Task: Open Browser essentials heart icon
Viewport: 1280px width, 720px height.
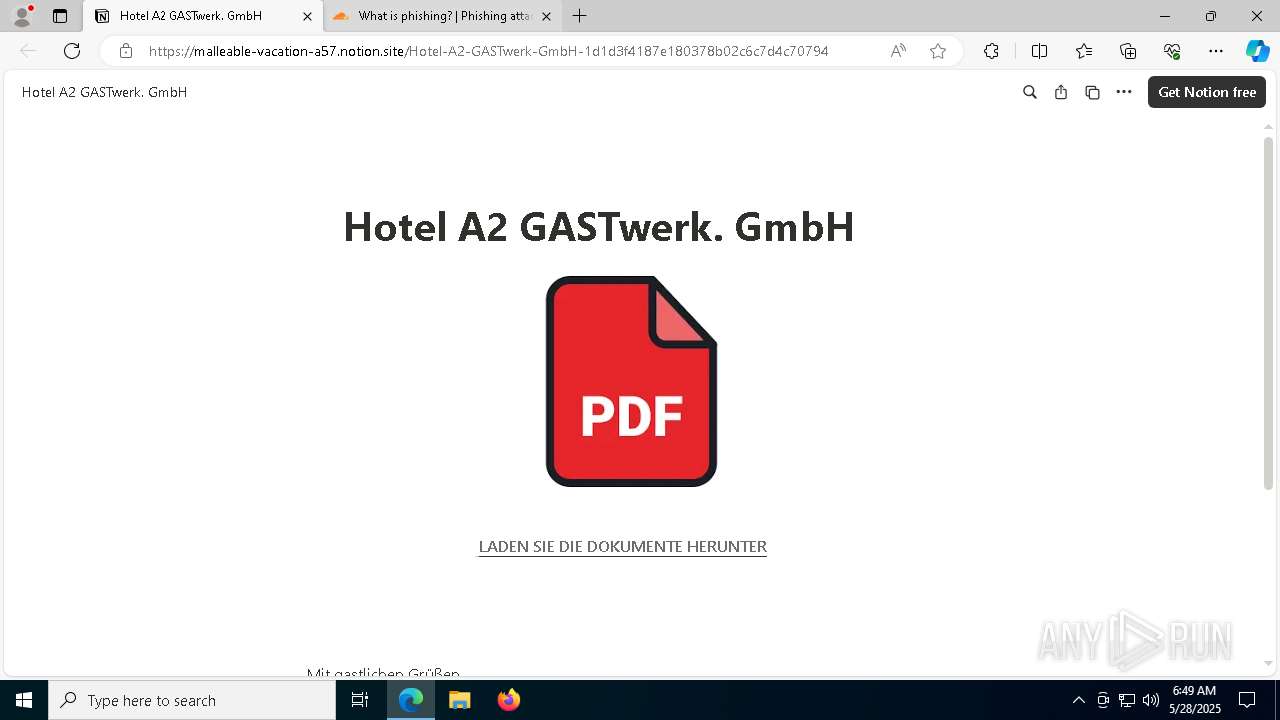Action: pyautogui.click(x=1172, y=51)
